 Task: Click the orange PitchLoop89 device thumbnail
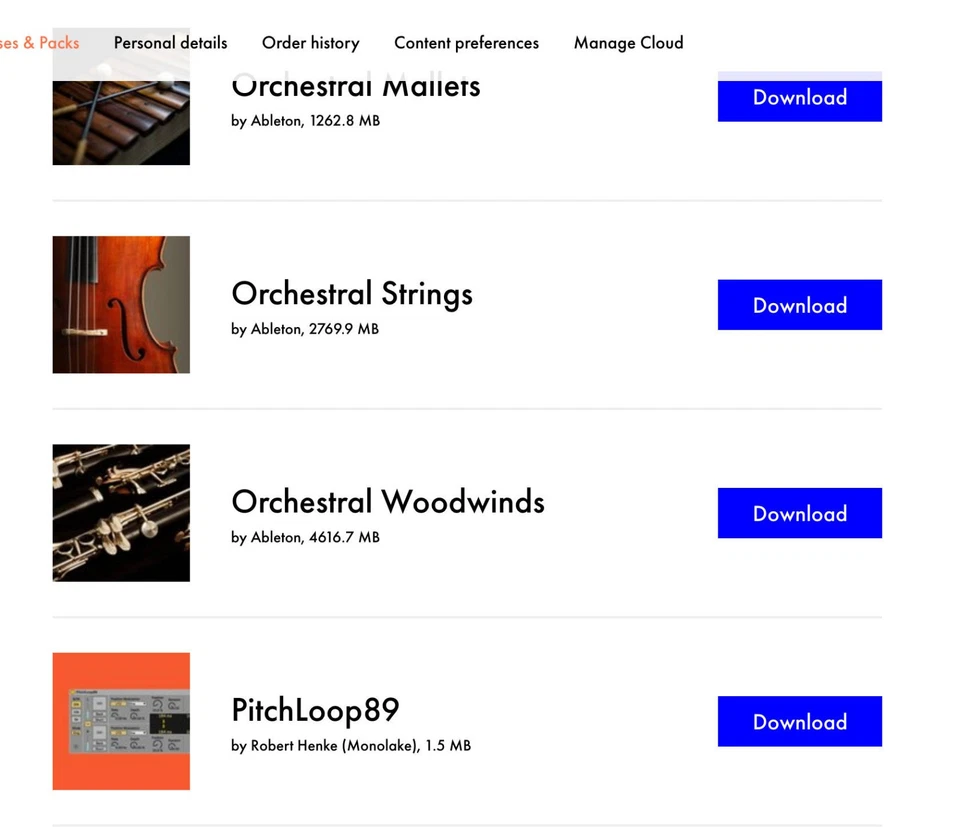[121, 721]
